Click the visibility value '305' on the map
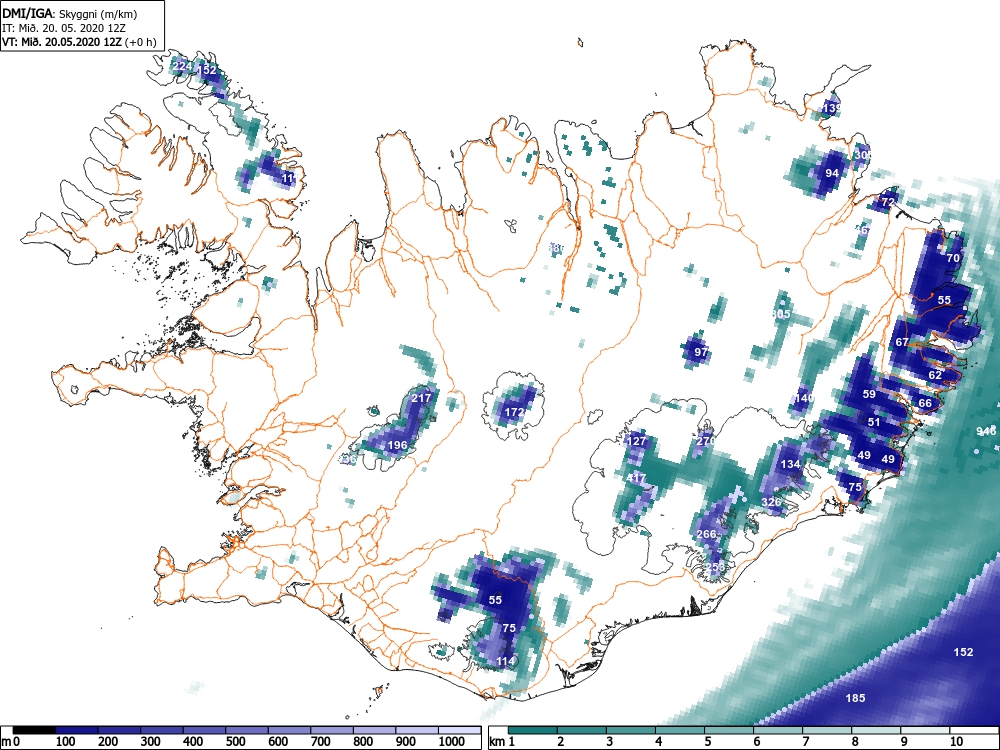This screenshot has width=1000, height=750. tap(781, 314)
